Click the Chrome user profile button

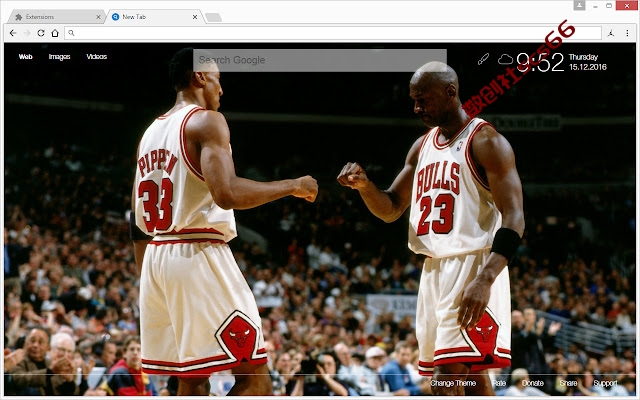tap(579, 5)
